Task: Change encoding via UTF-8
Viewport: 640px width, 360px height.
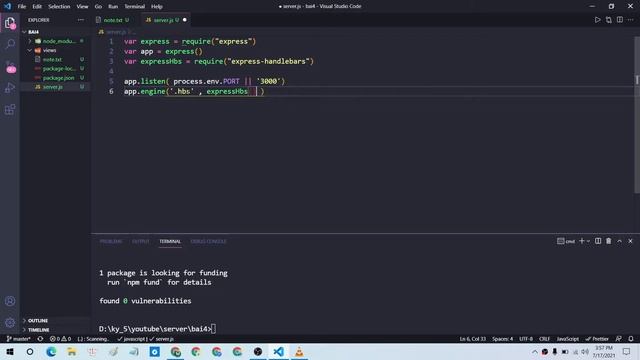Action: click(x=526, y=339)
